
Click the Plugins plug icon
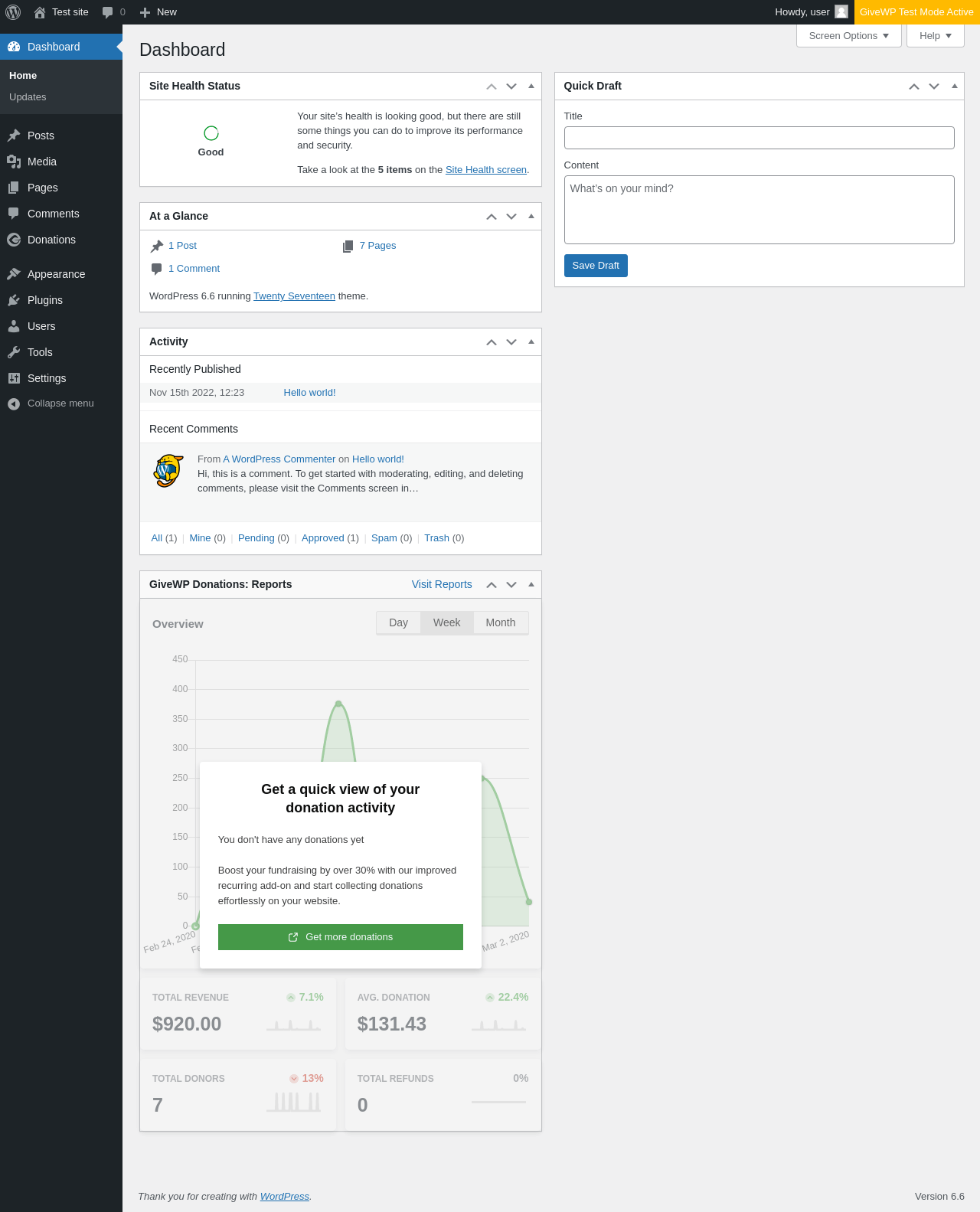tap(14, 300)
